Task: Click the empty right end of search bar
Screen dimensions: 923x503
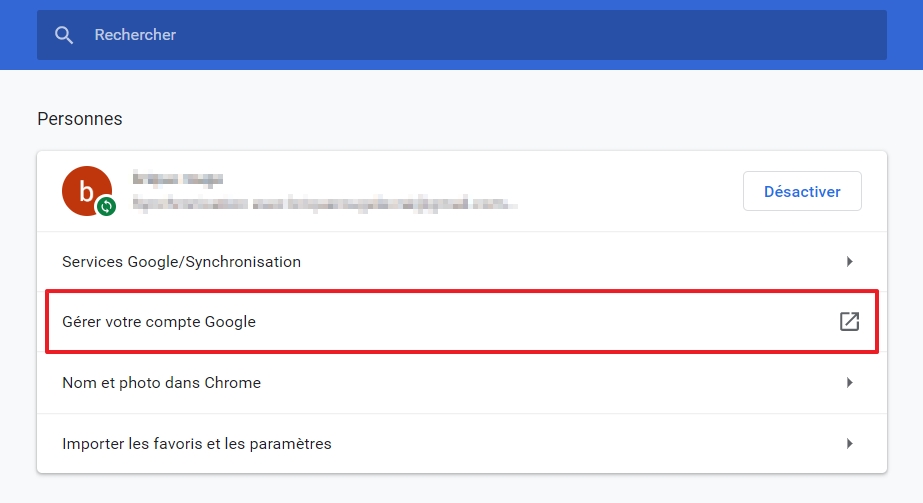Action: click(x=800, y=35)
